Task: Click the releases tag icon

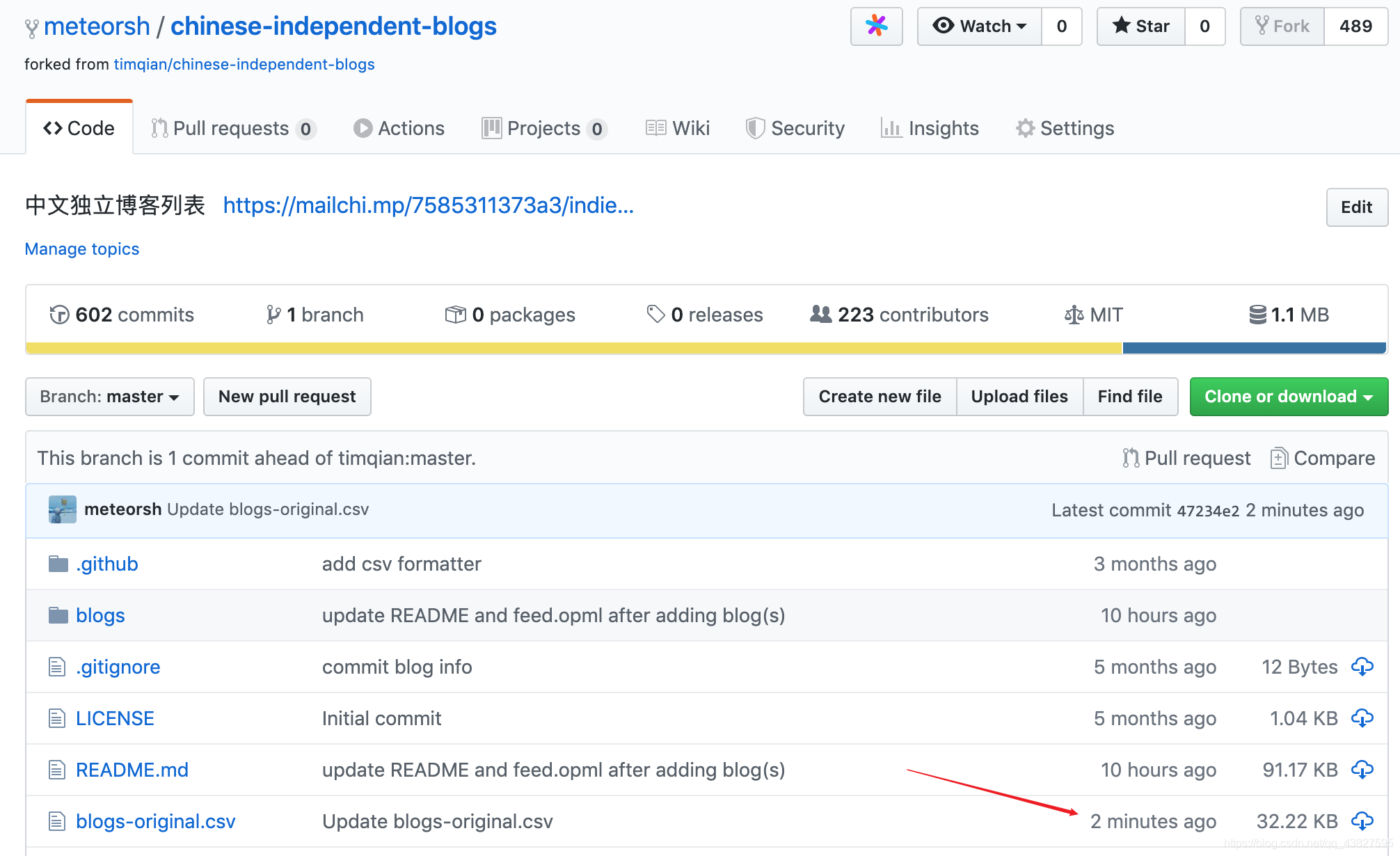Action: [x=655, y=314]
